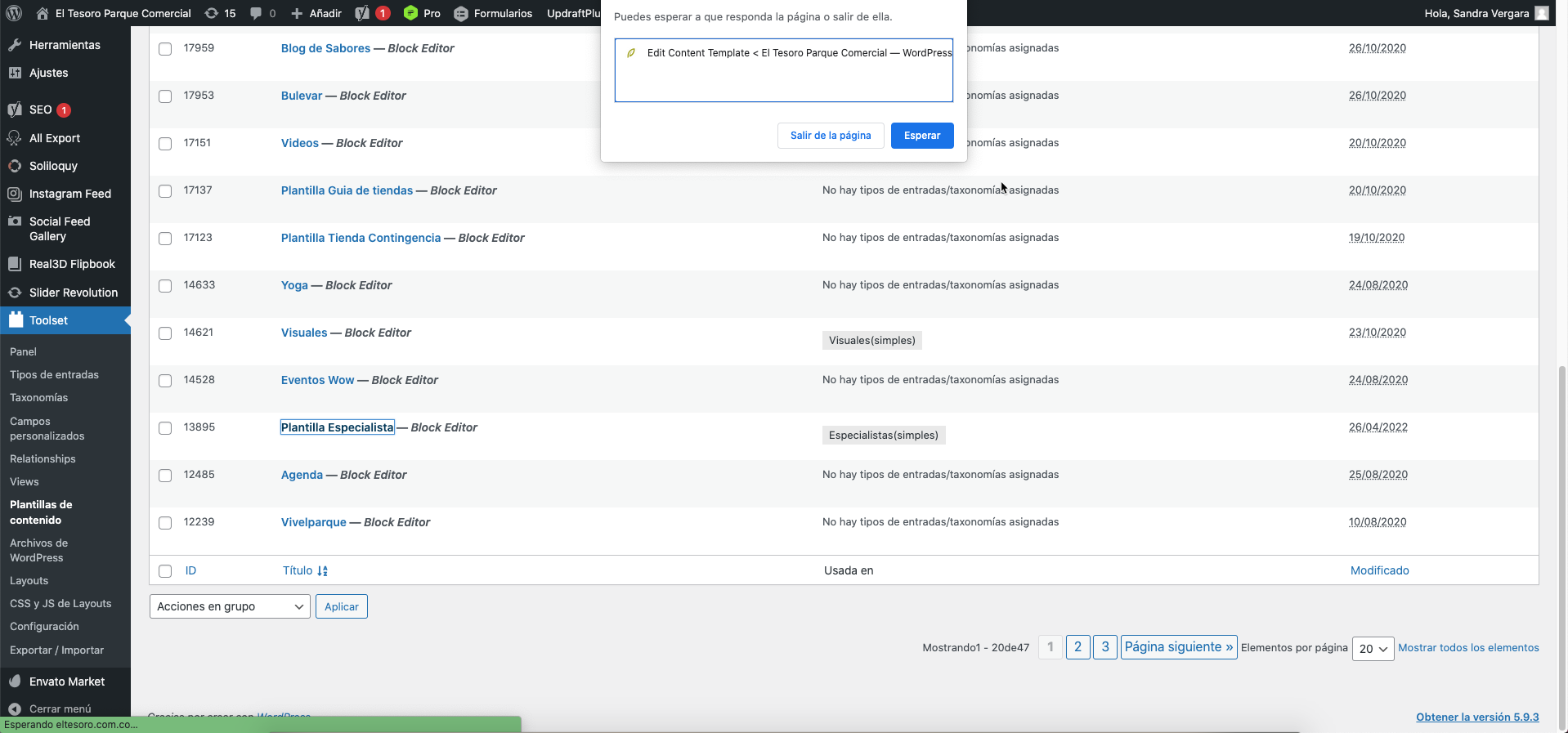Sort by the Modificado column footer

pos(1380,570)
